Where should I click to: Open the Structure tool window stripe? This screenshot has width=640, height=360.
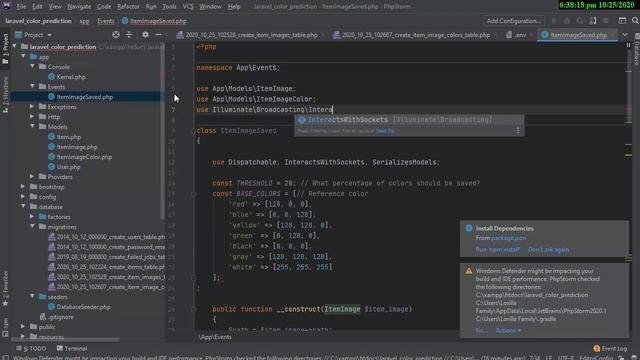coord(5,95)
